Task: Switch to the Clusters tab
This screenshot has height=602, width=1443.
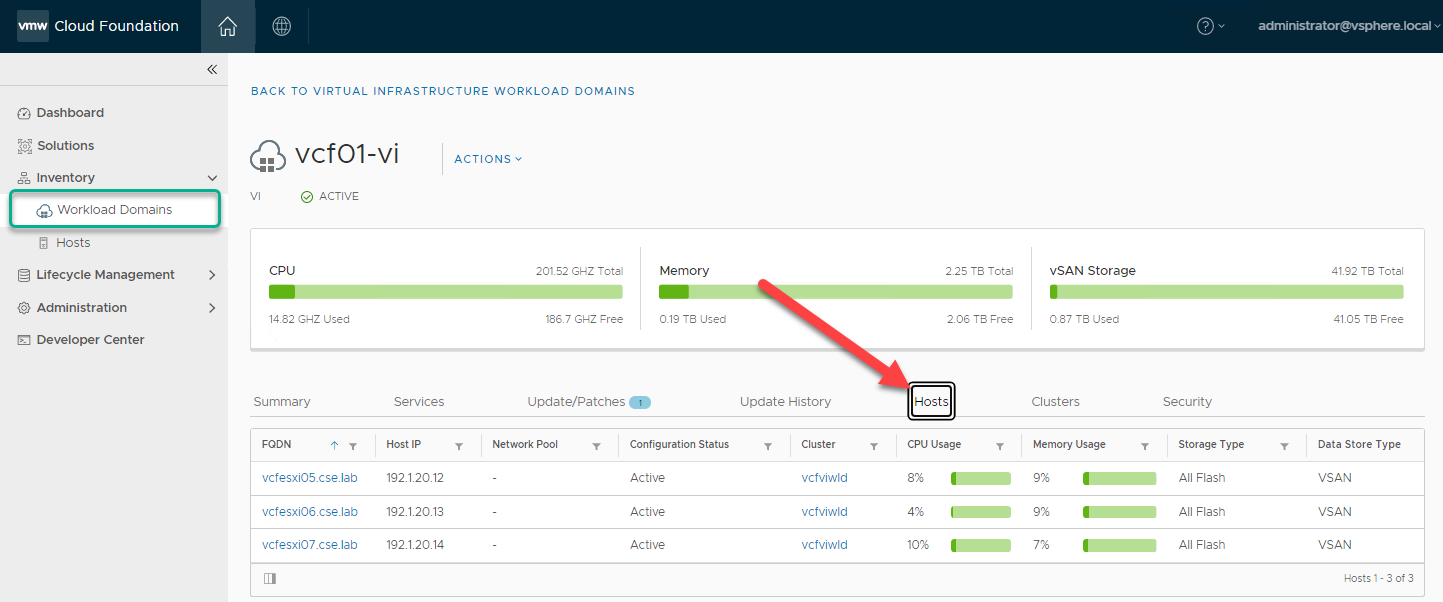Action: click(1055, 402)
